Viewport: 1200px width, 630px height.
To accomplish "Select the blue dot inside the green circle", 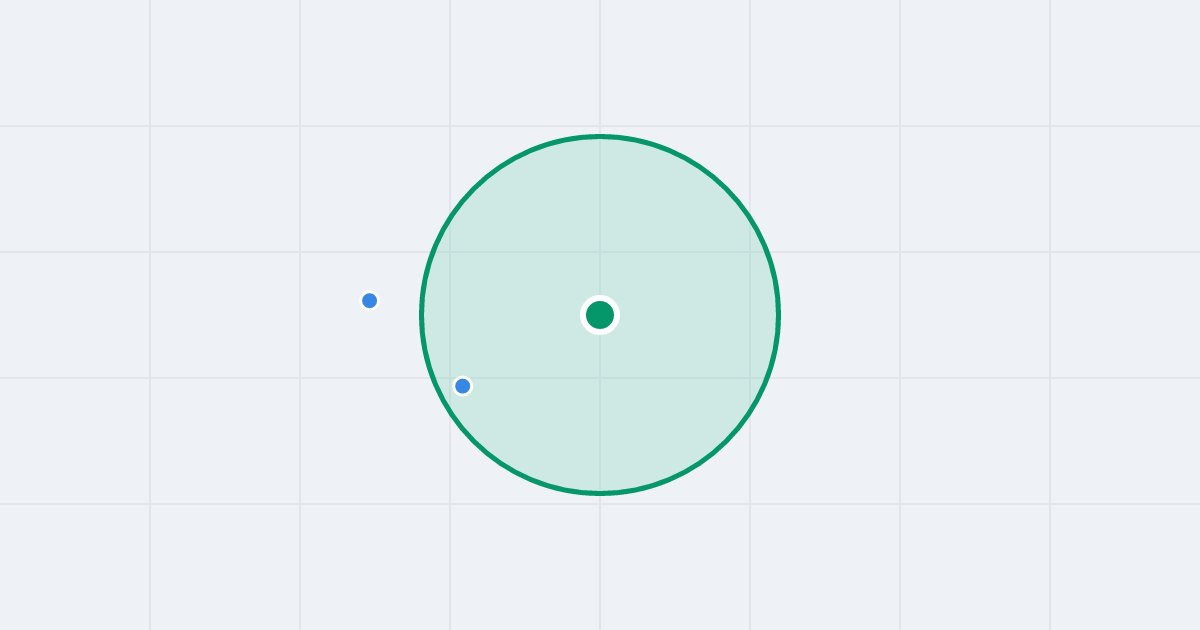I will coord(462,386).
